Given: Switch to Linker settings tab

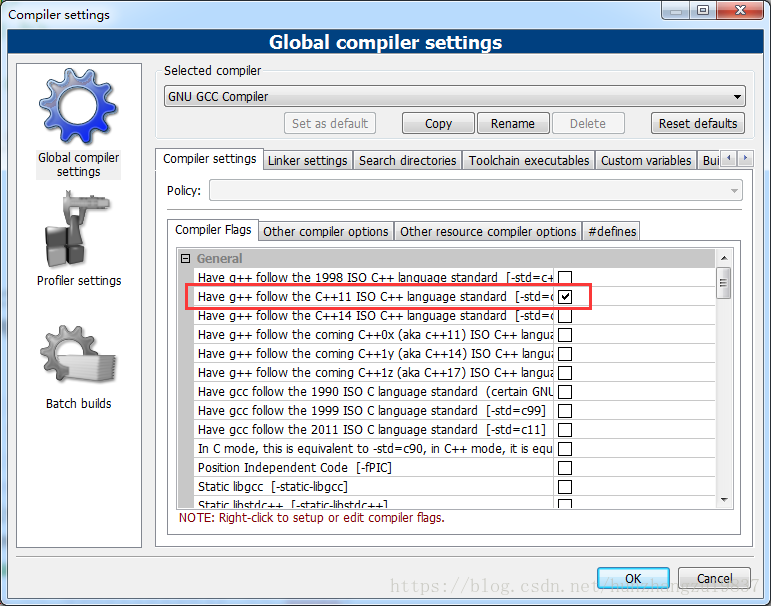Looking at the screenshot, I should coord(308,160).
